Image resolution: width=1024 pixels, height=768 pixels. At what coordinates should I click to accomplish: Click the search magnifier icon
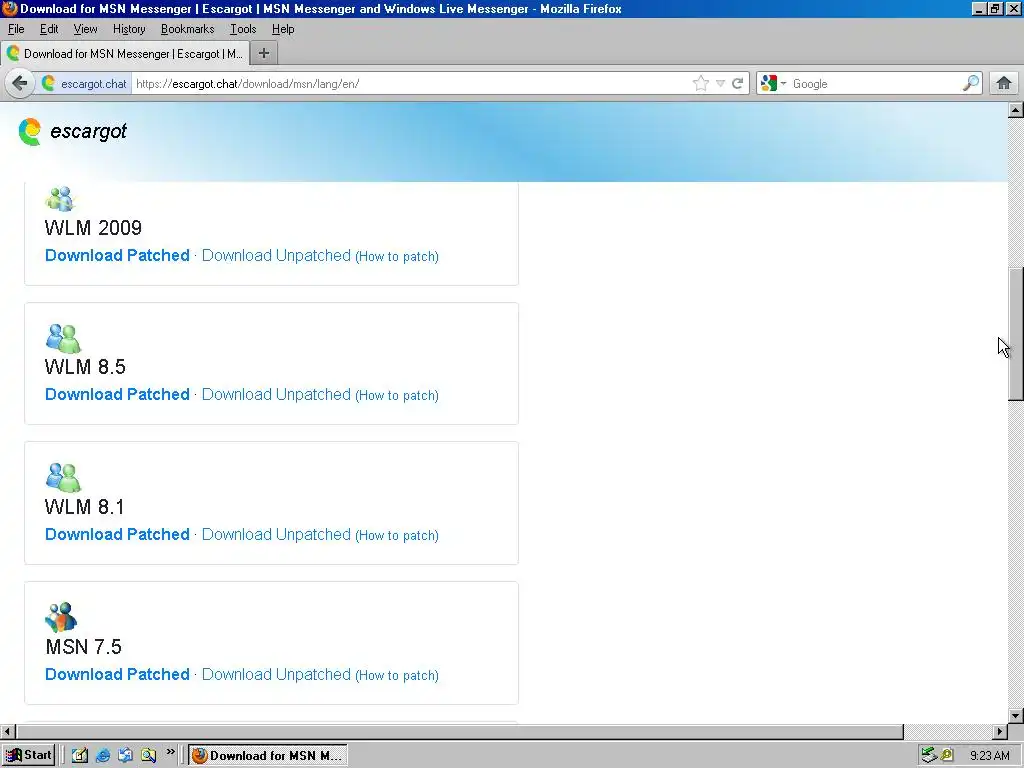coord(971,84)
